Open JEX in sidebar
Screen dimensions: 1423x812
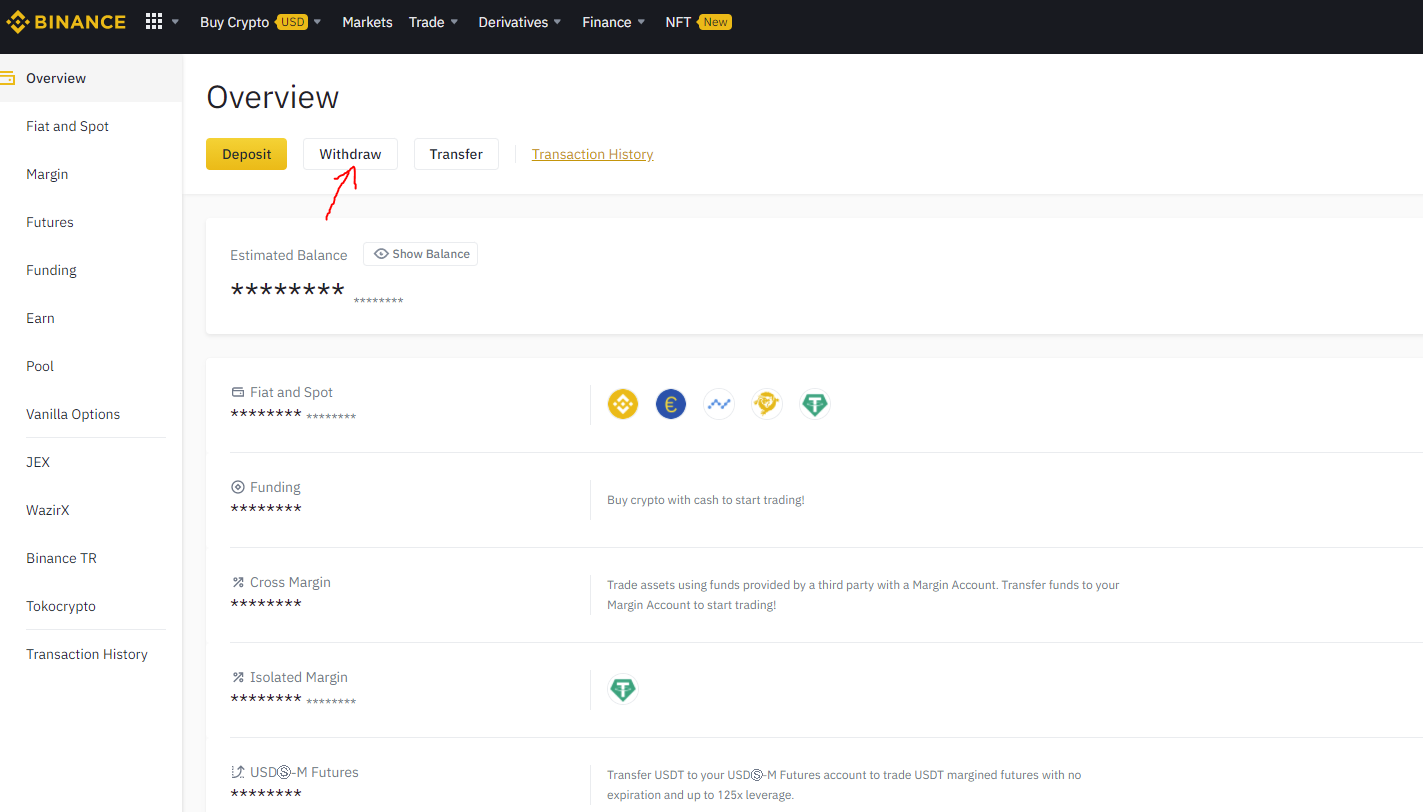tap(38, 462)
